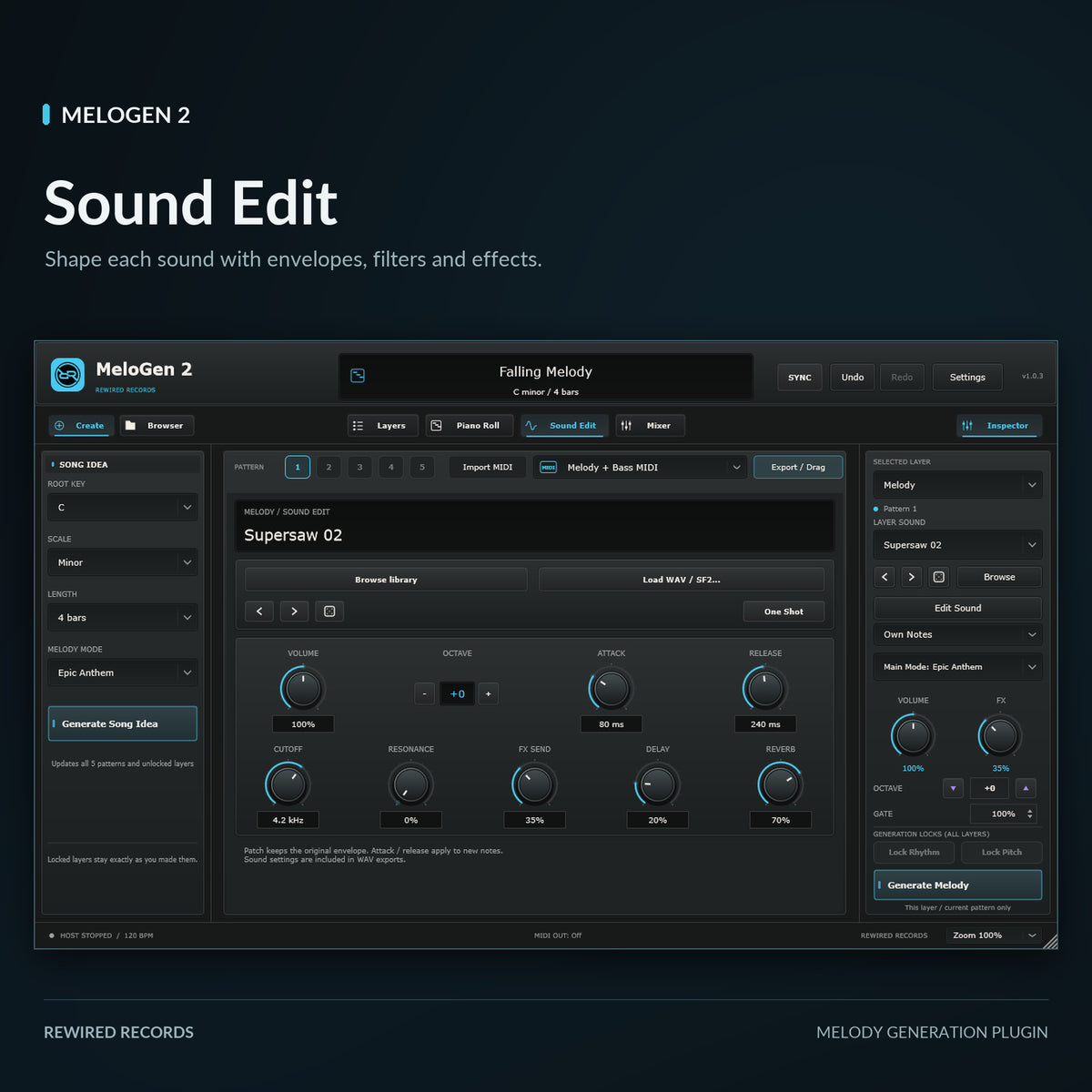Select pattern 4
Image resolution: width=1092 pixels, height=1092 pixels.
pos(391,467)
